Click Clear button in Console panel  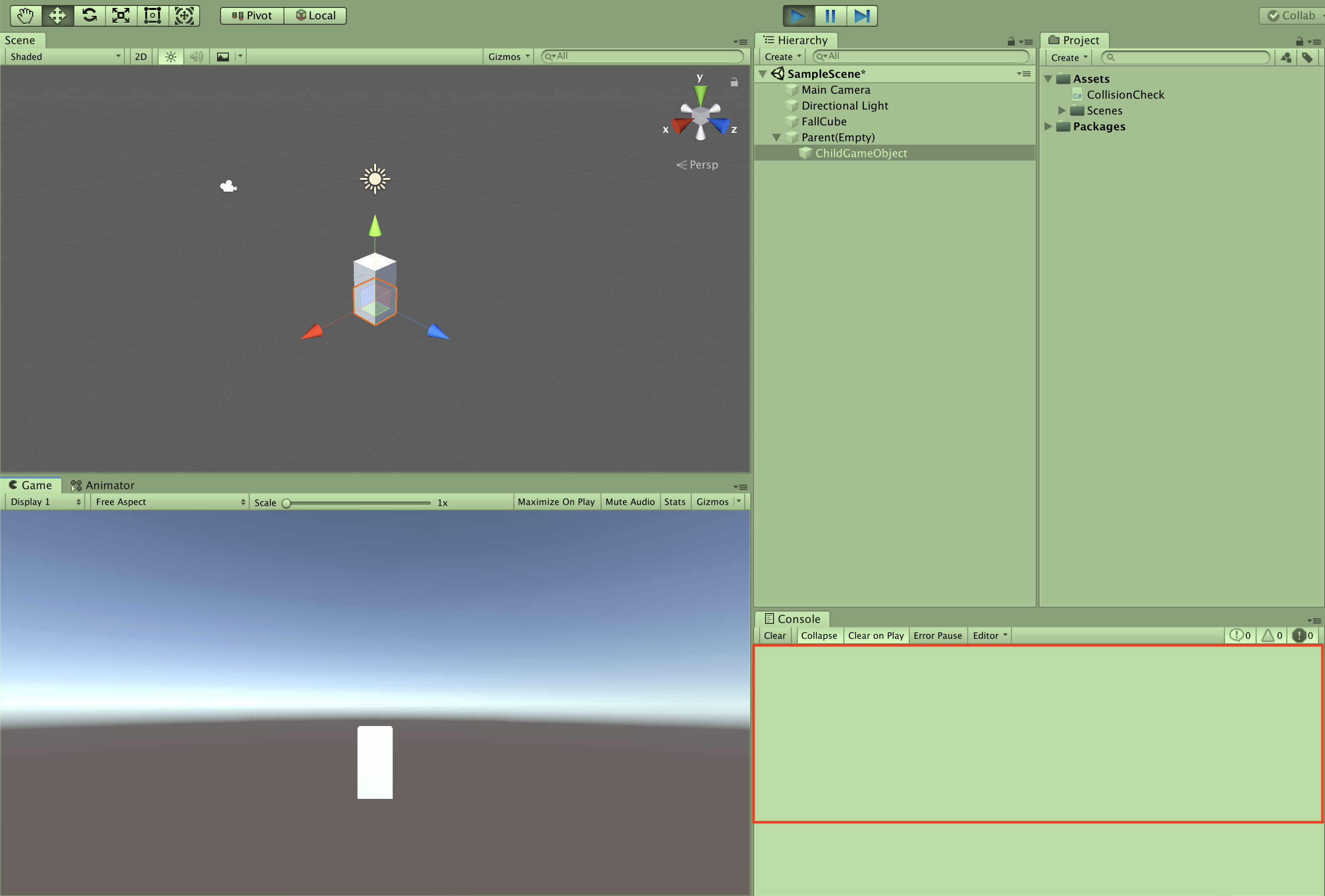[776, 635]
